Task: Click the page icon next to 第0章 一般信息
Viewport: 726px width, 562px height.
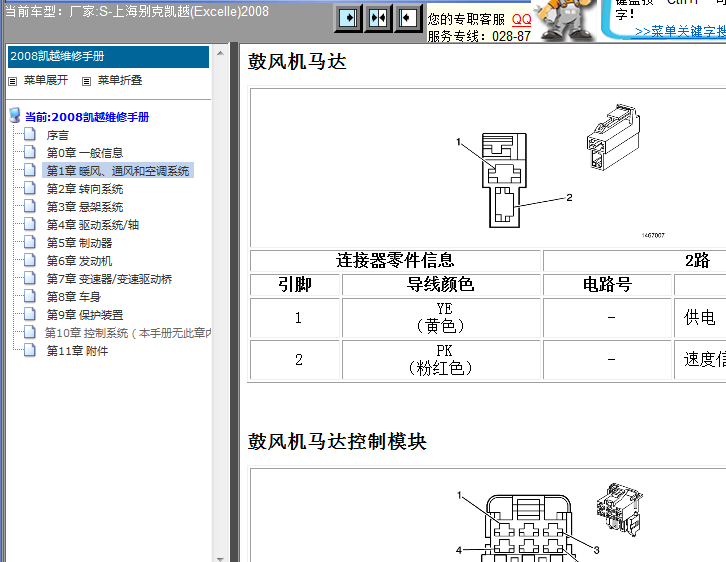Action: point(30,152)
